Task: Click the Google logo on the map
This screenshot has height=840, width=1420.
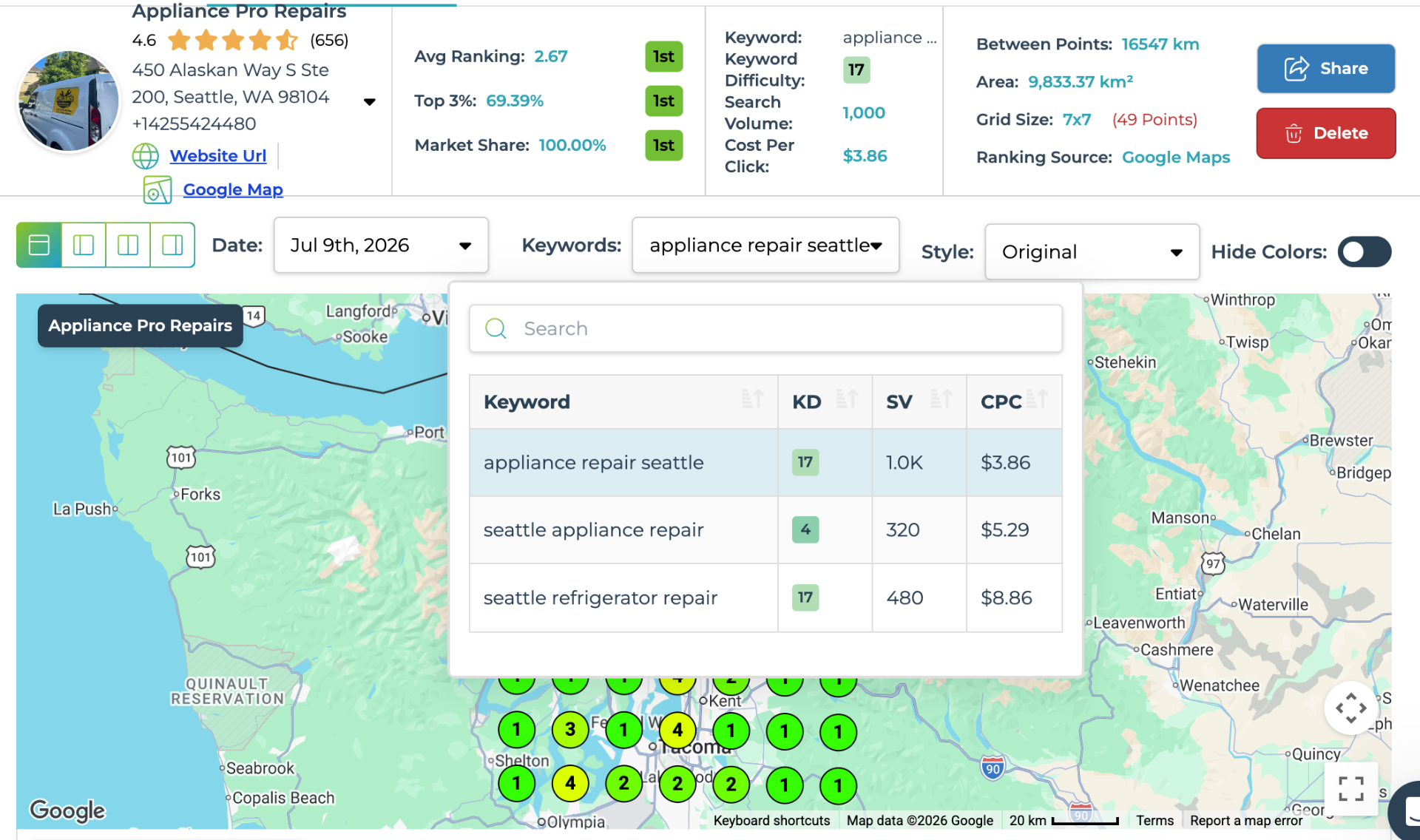Action: click(x=67, y=811)
